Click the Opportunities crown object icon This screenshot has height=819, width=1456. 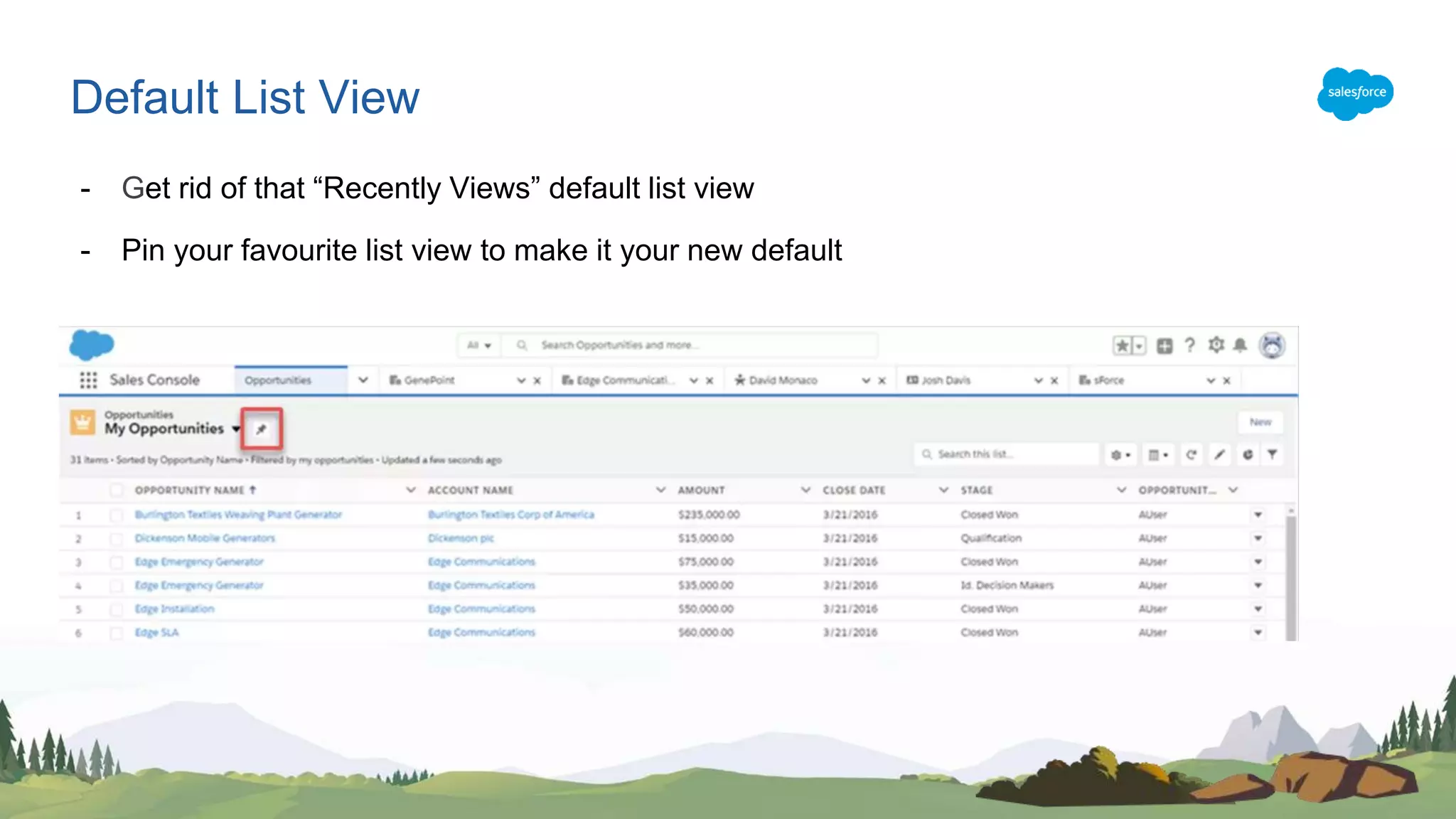82,422
